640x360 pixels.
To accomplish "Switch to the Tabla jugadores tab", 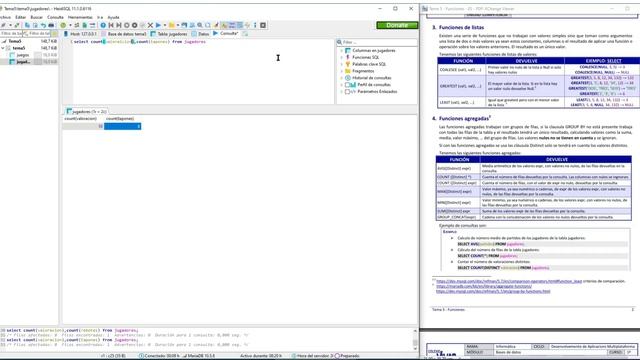I will (169, 34).
